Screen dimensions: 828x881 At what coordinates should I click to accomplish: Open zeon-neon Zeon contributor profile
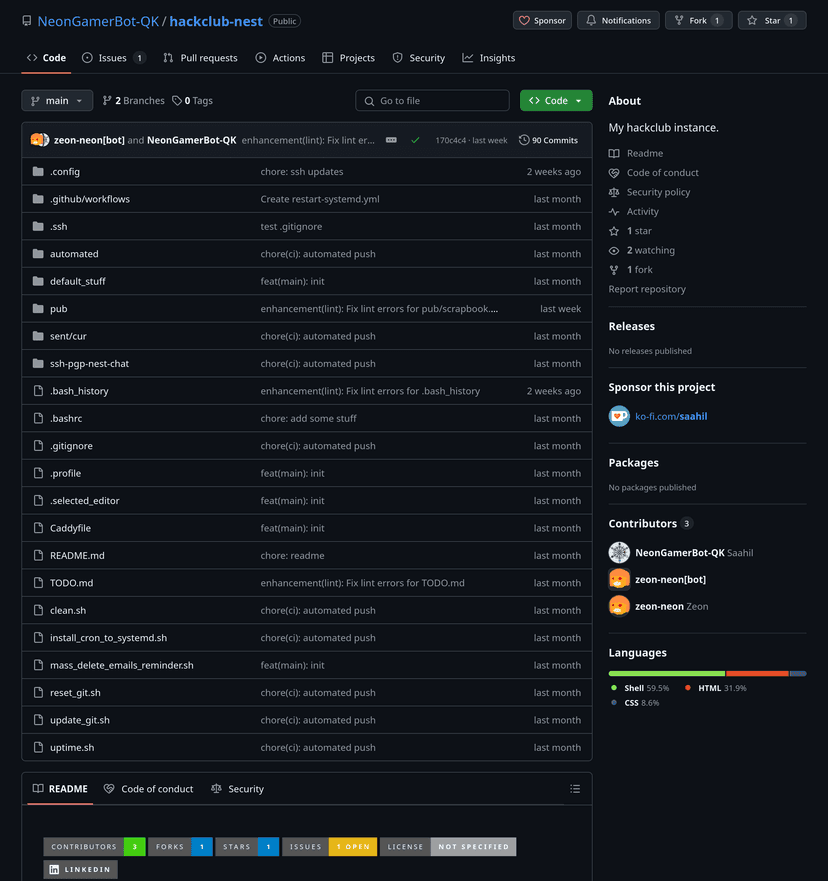(x=671, y=606)
